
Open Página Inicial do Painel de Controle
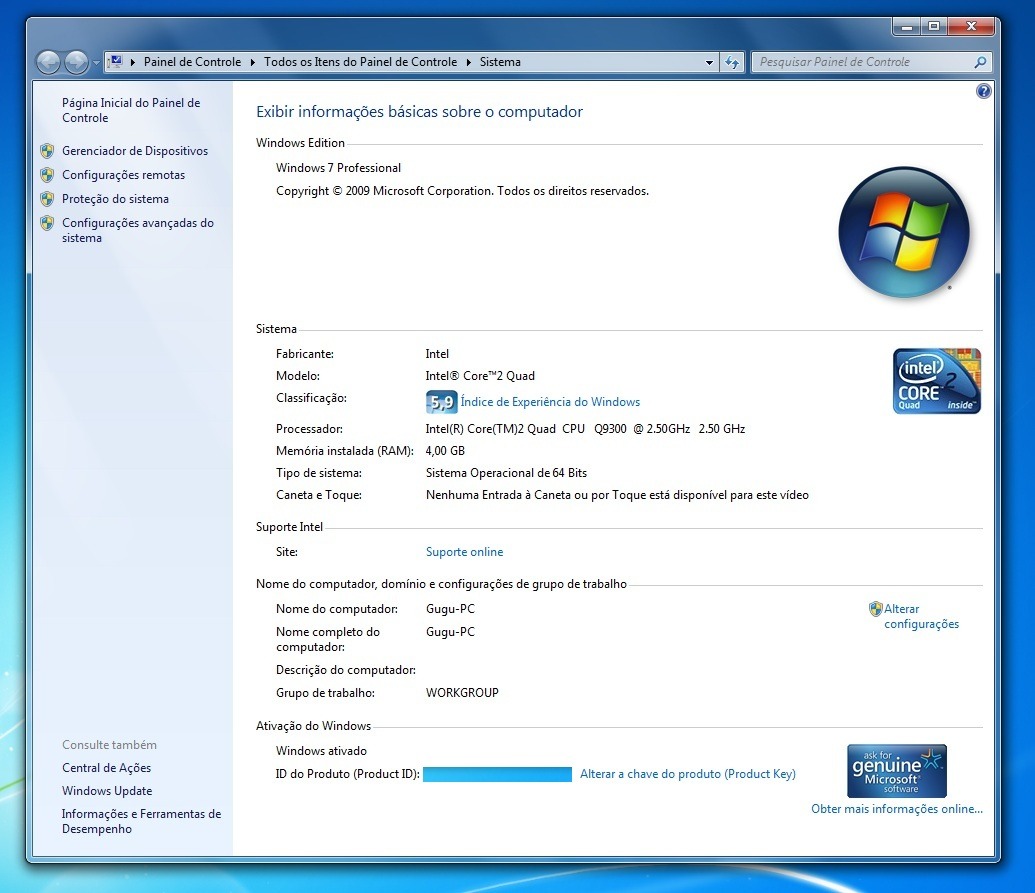(131, 110)
